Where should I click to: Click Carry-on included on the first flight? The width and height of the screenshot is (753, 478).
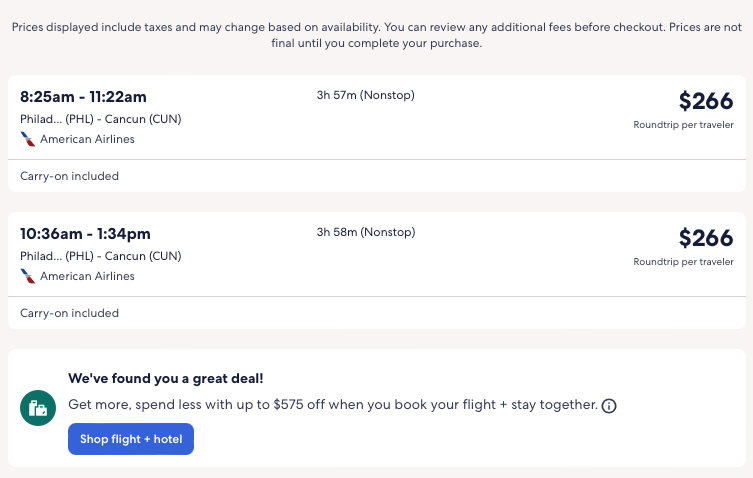pyautogui.click(x=69, y=176)
